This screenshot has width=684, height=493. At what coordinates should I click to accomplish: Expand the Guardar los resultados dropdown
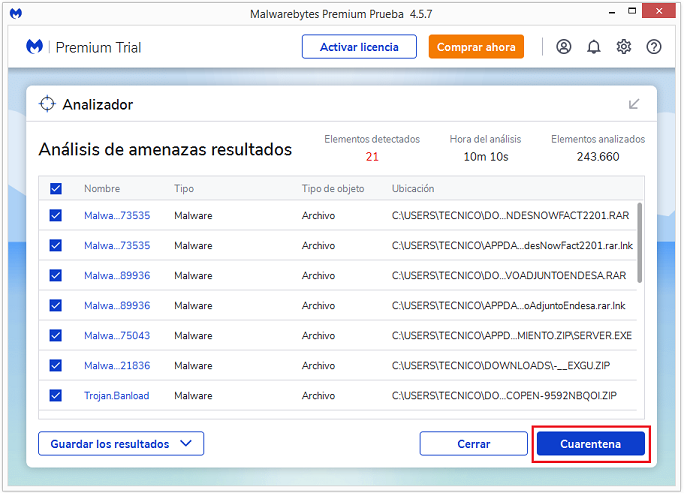pos(121,444)
